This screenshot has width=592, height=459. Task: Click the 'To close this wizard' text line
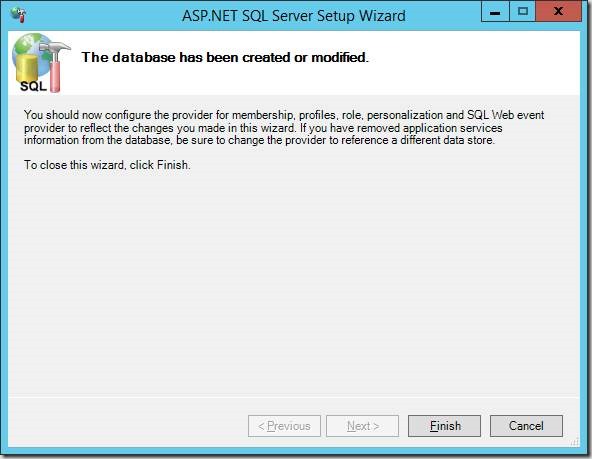click(x=107, y=165)
